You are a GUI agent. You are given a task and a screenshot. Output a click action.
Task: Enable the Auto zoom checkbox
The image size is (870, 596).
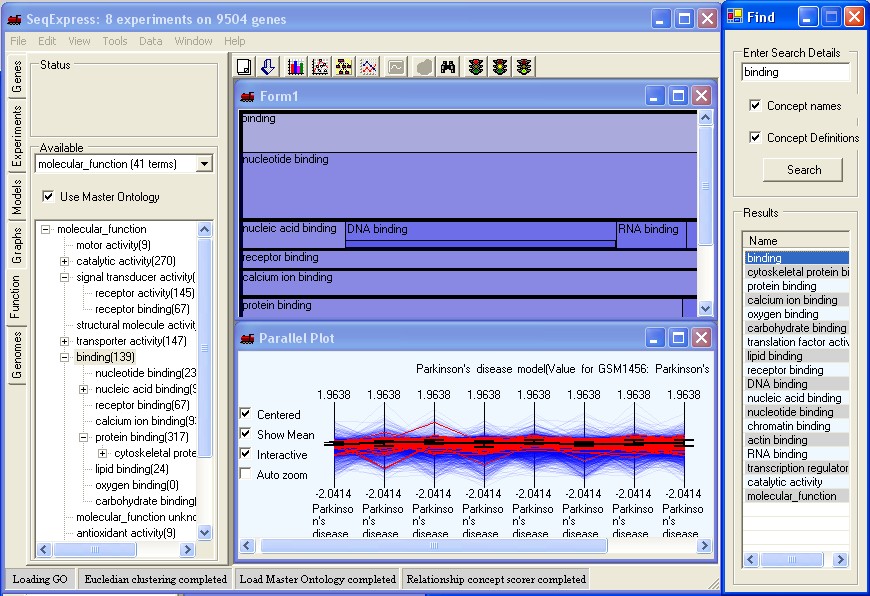pos(246,475)
